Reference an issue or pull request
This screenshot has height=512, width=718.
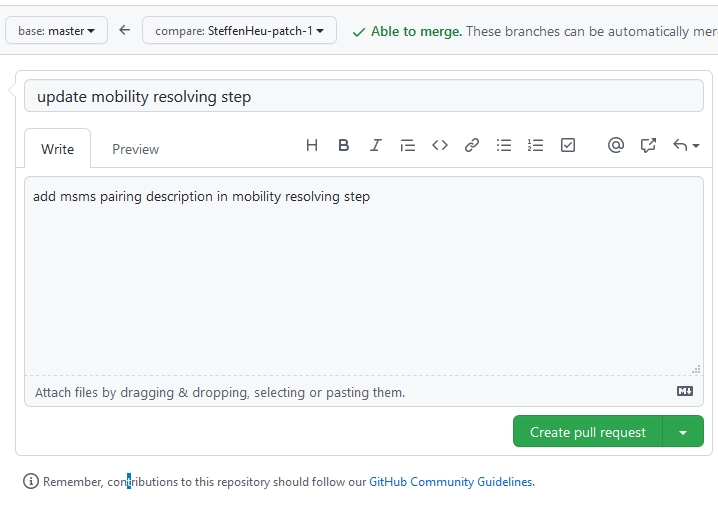pyautogui.click(x=648, y=146)
